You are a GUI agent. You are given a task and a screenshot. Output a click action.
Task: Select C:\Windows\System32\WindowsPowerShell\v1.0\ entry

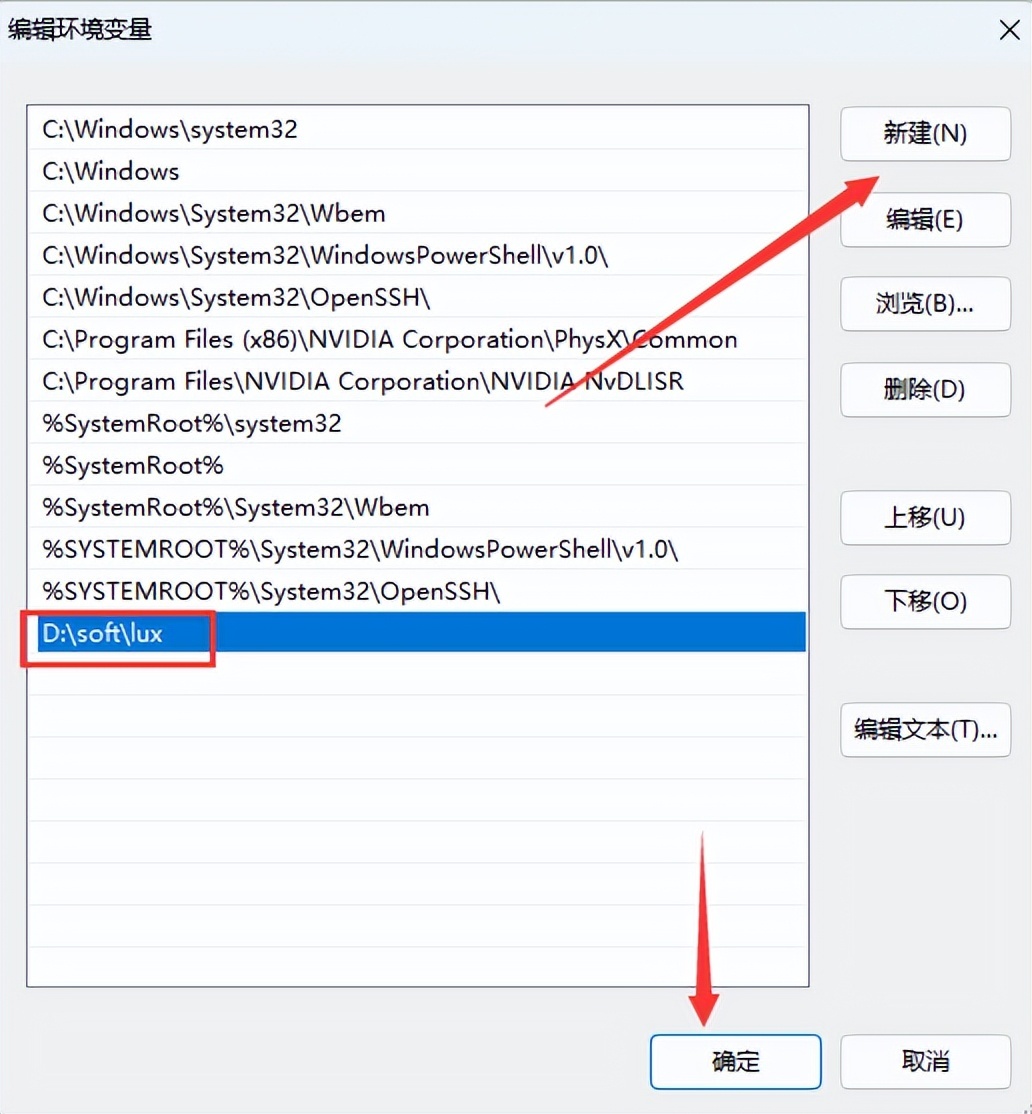click(x=417, y=255)
